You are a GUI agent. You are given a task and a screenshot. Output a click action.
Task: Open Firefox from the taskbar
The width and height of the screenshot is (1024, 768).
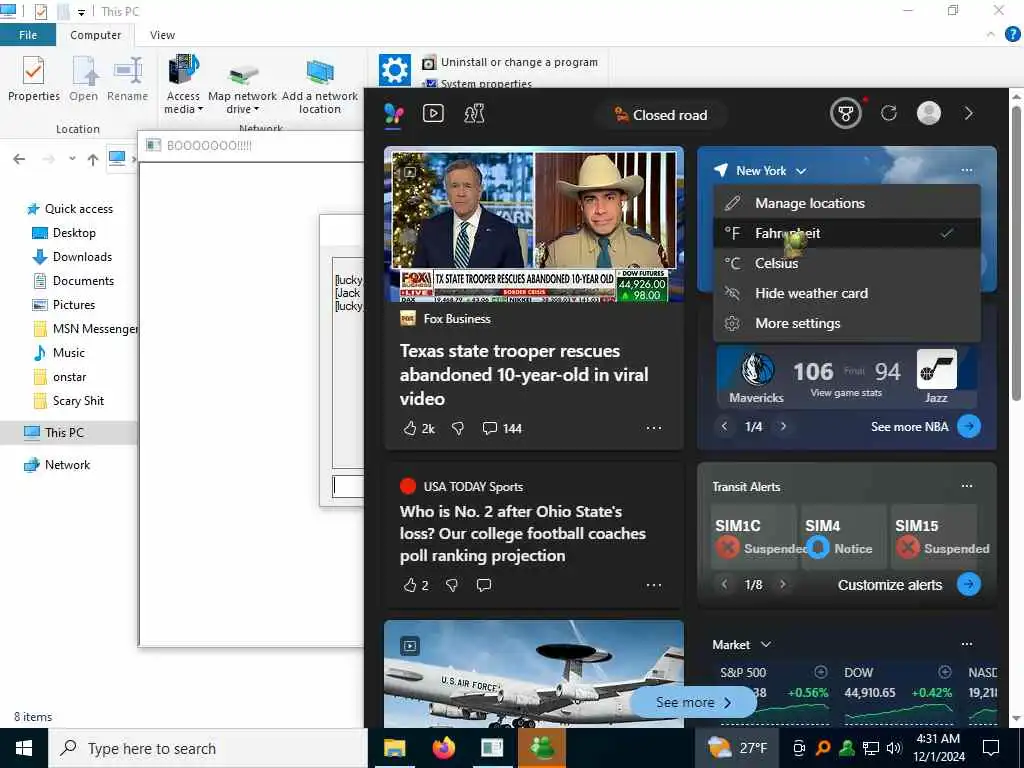[444, 748]
